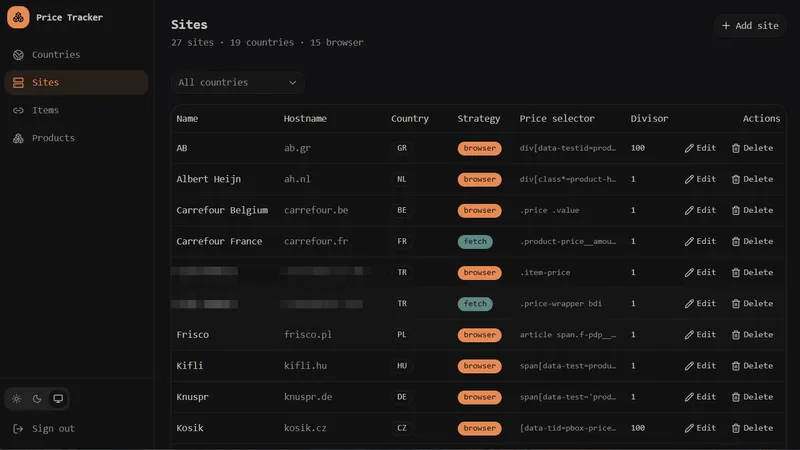The height and width of the screenshot is (450, 800).
Task: Open the Products section
Action: [x=76, y=138]
